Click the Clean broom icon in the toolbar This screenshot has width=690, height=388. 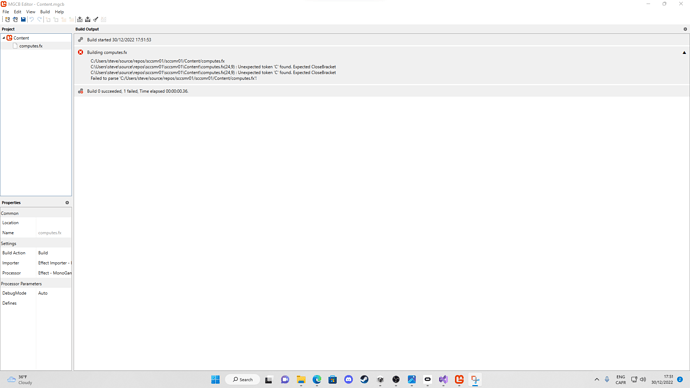point(95,19)
